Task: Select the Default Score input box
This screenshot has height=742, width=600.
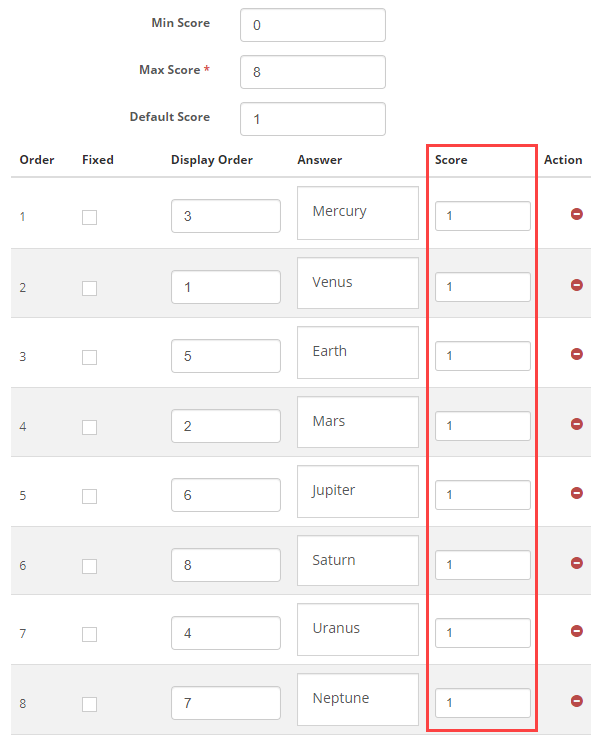Action: (312, 119)
